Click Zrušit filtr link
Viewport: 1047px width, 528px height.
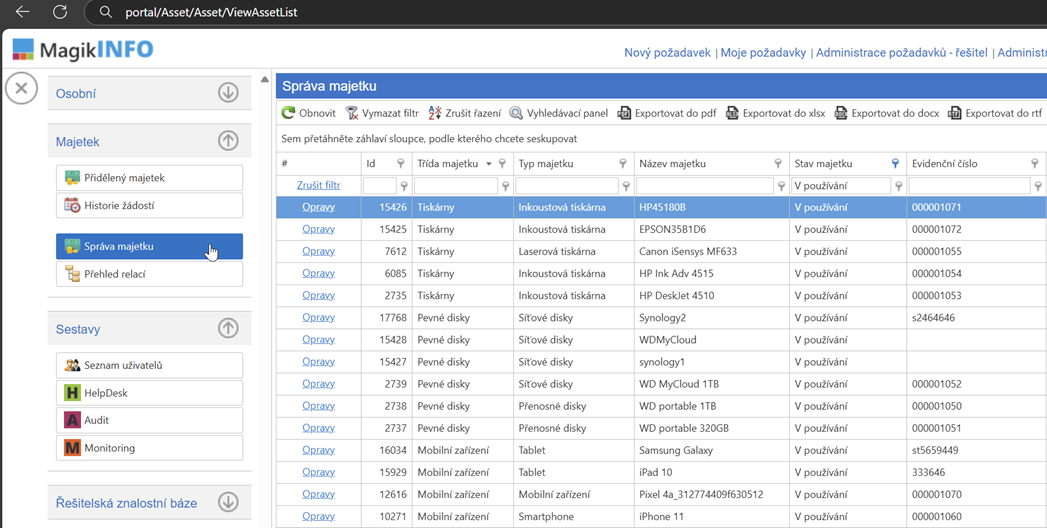pos(319,185)
